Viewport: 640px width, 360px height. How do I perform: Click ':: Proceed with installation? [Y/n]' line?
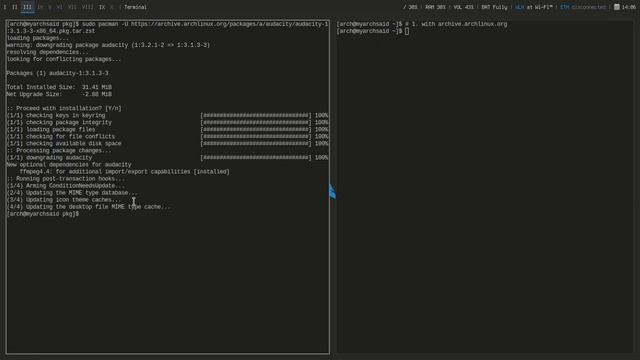pos(64,108)
